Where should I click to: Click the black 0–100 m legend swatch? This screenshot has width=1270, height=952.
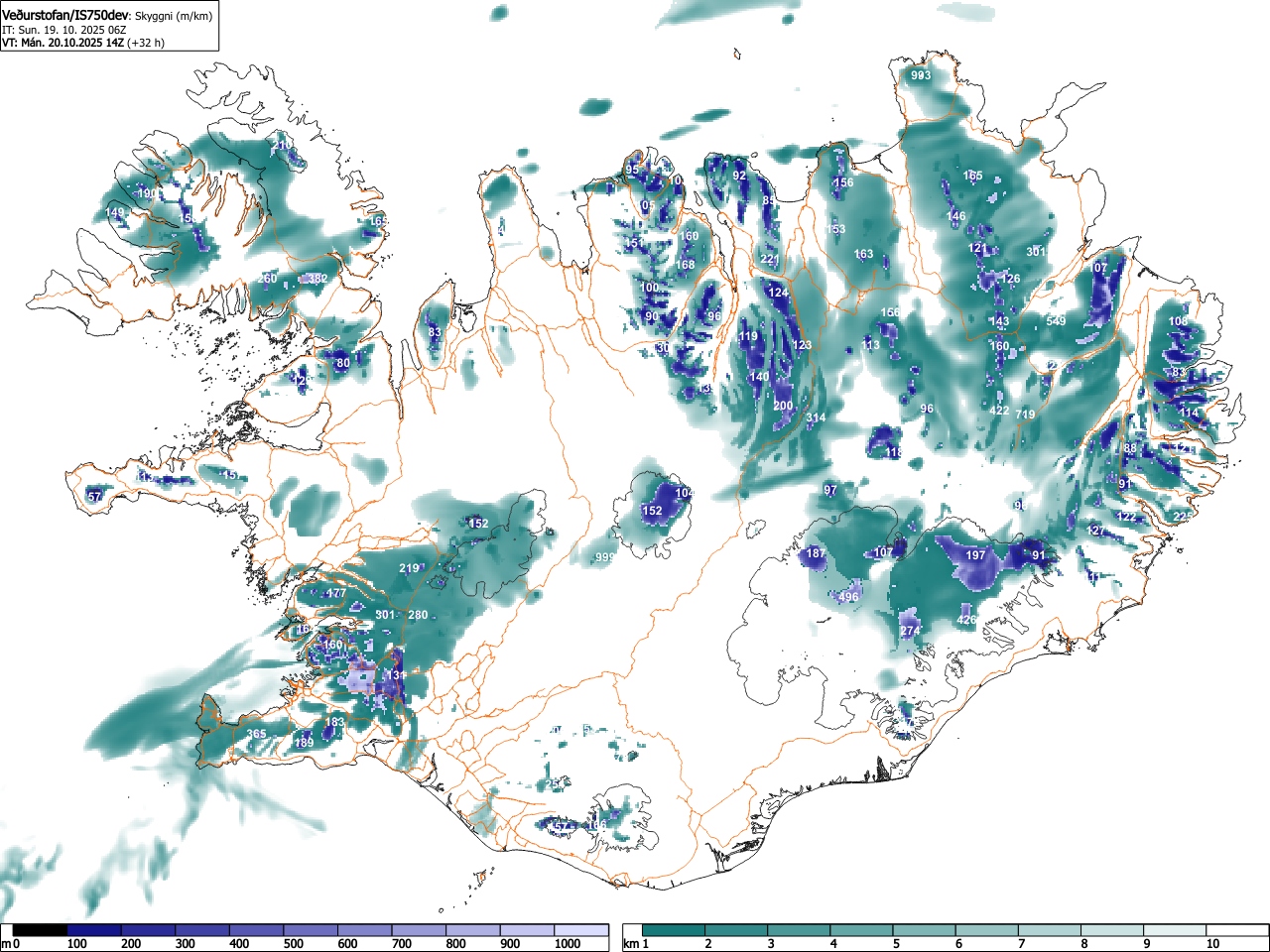tap(41, 930)
